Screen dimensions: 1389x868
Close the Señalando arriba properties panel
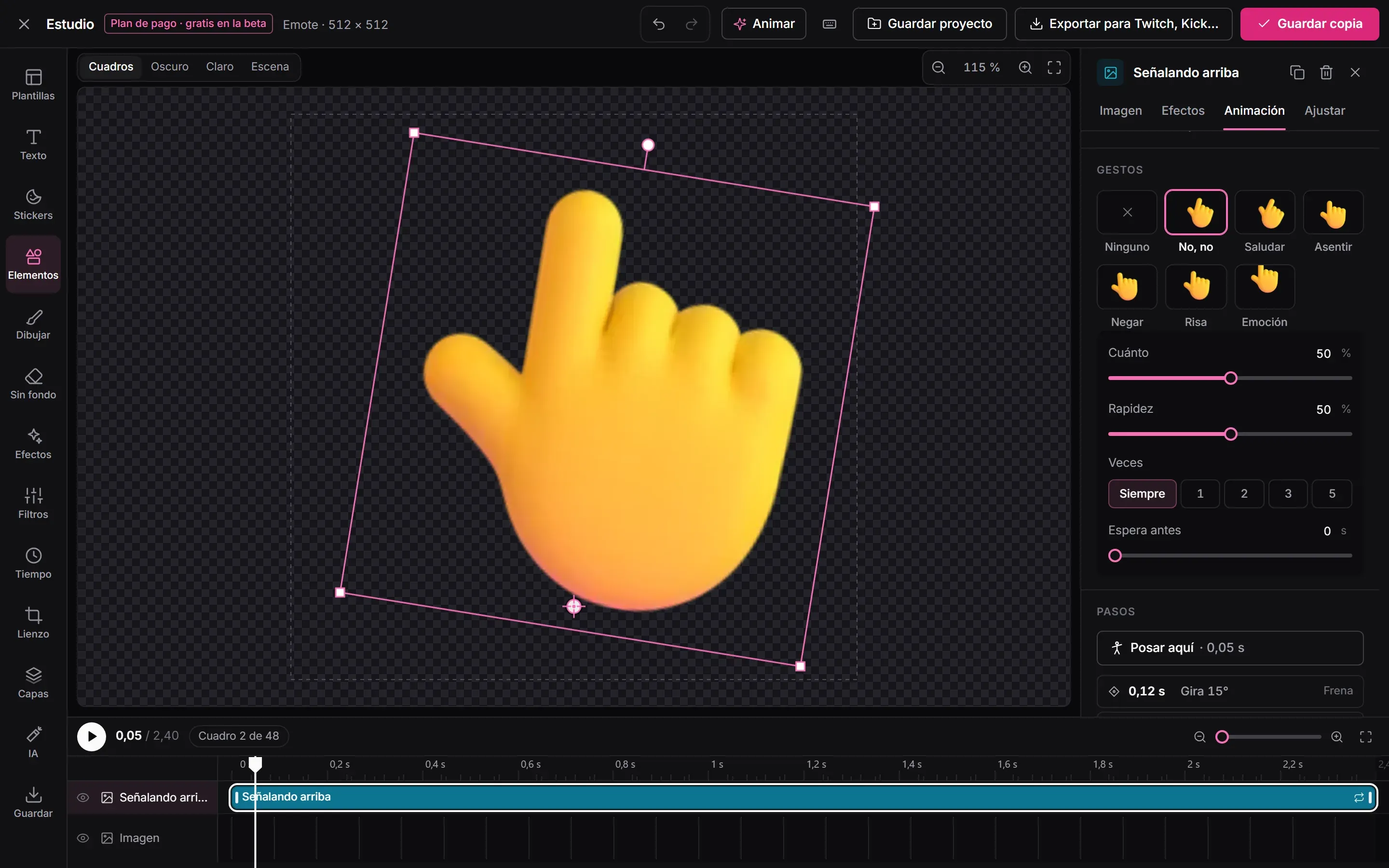[1355, 72]
